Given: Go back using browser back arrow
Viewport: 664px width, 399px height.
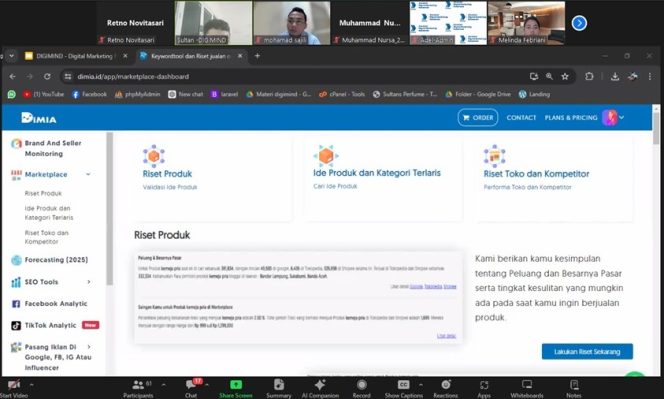Looking at the screenshot, I should (12, 77).
